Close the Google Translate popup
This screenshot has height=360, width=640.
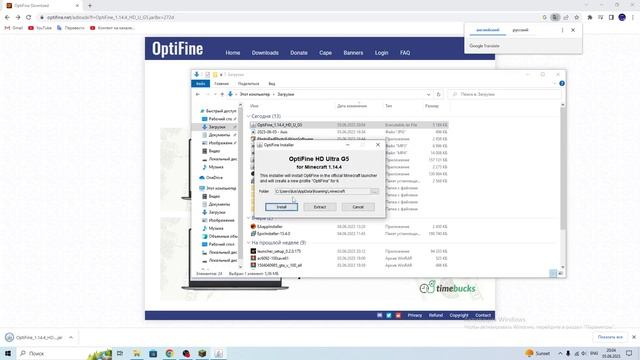[x=573, y=30]
